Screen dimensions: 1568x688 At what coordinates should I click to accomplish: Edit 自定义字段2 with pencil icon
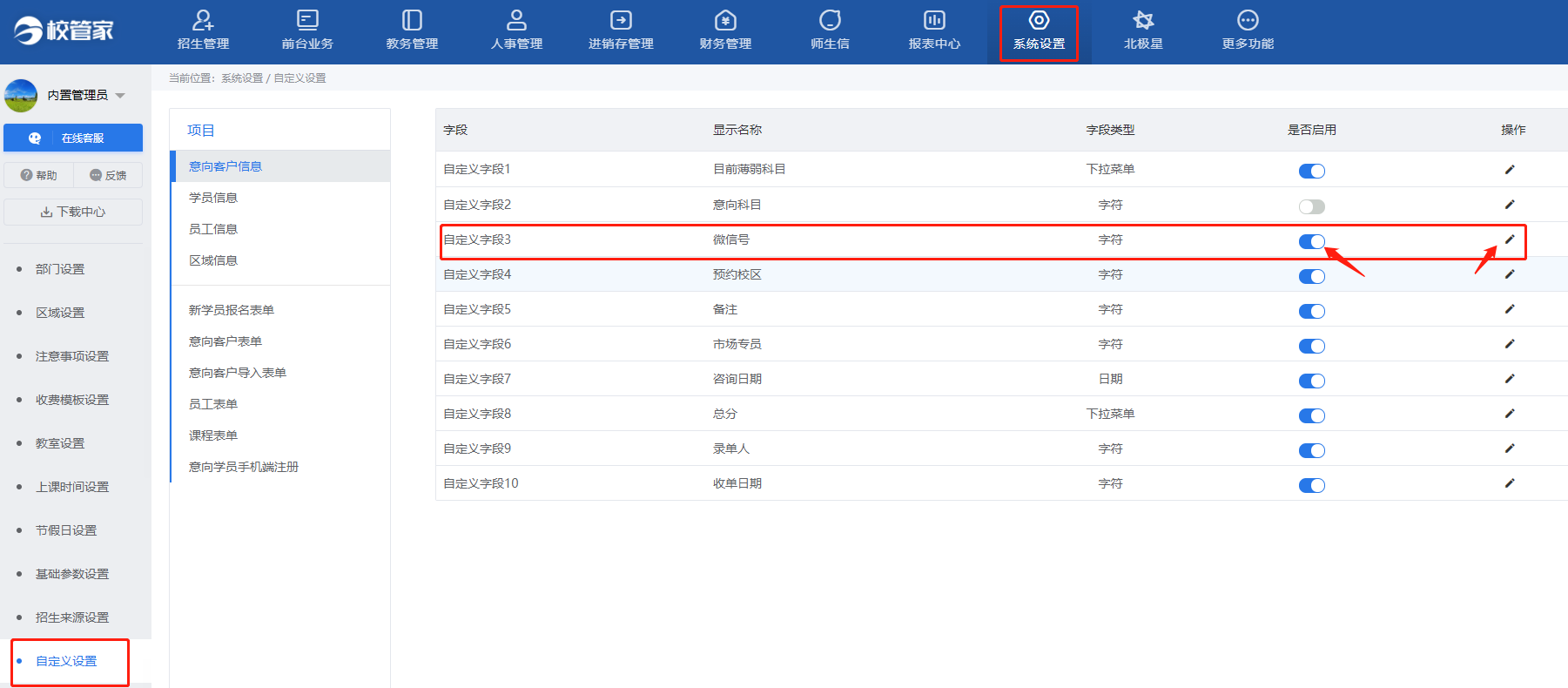(1510, 205)
